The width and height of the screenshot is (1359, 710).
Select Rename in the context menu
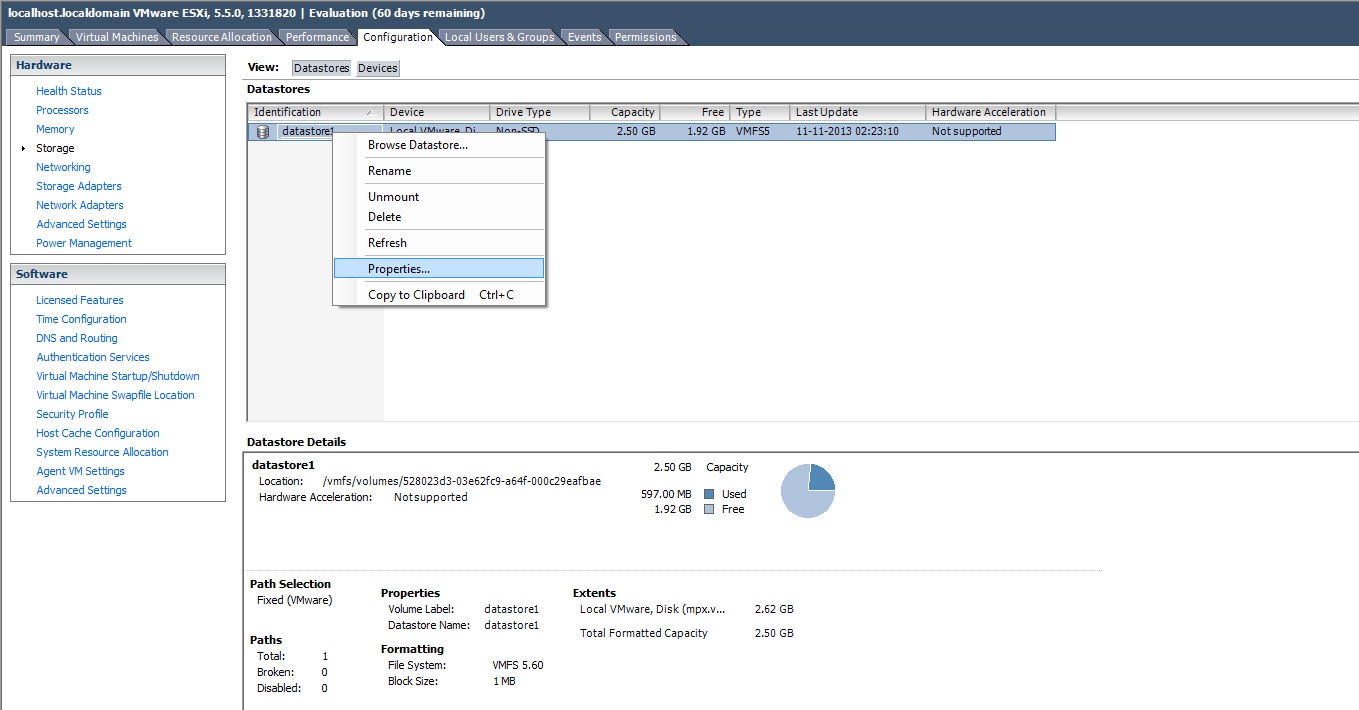440,171
